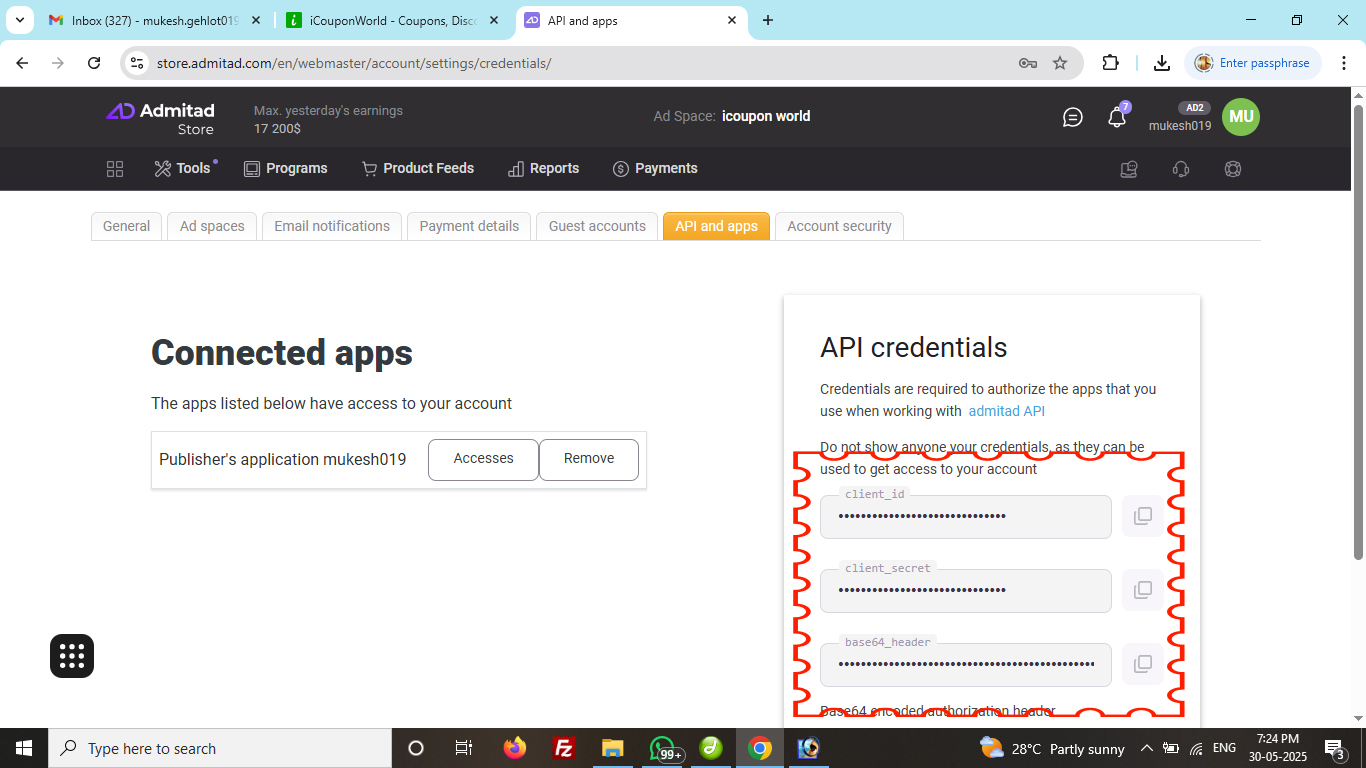Screen dimensions: 1366x768
Task: Click the client_secret input field
Action: click(965, 590)
